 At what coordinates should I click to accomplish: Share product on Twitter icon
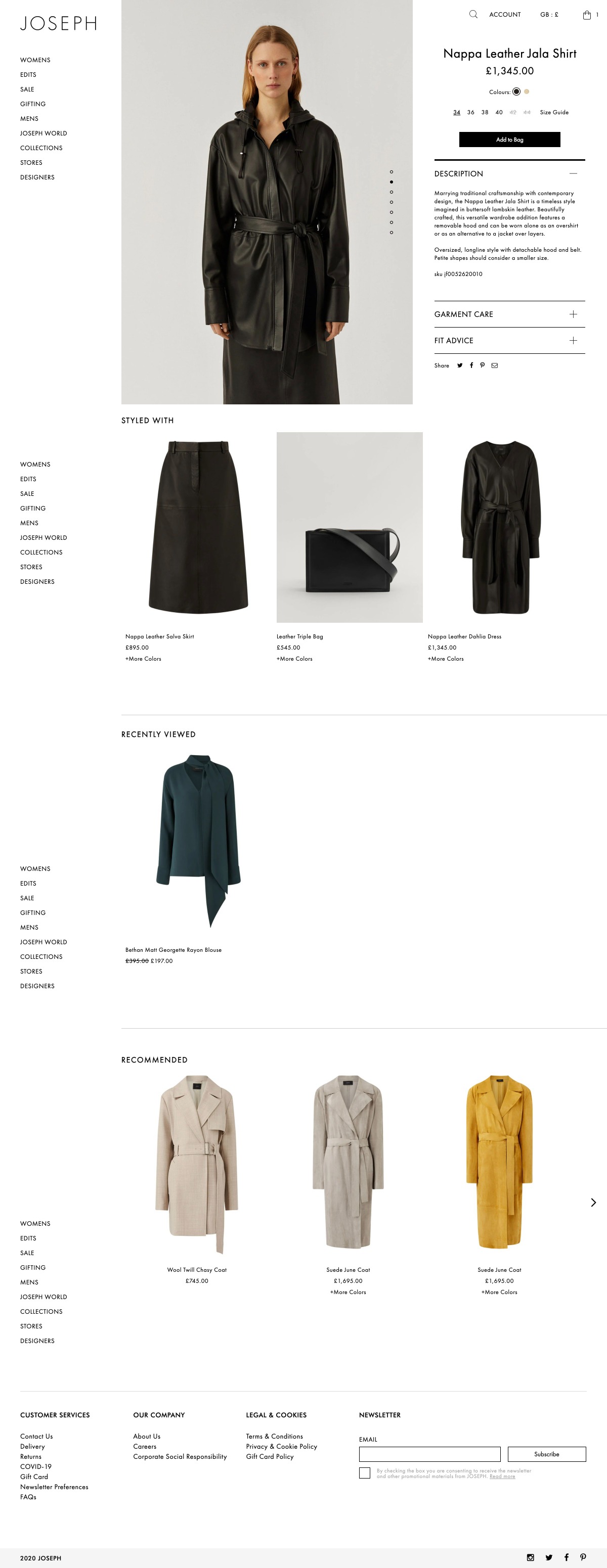pos(460,365)
